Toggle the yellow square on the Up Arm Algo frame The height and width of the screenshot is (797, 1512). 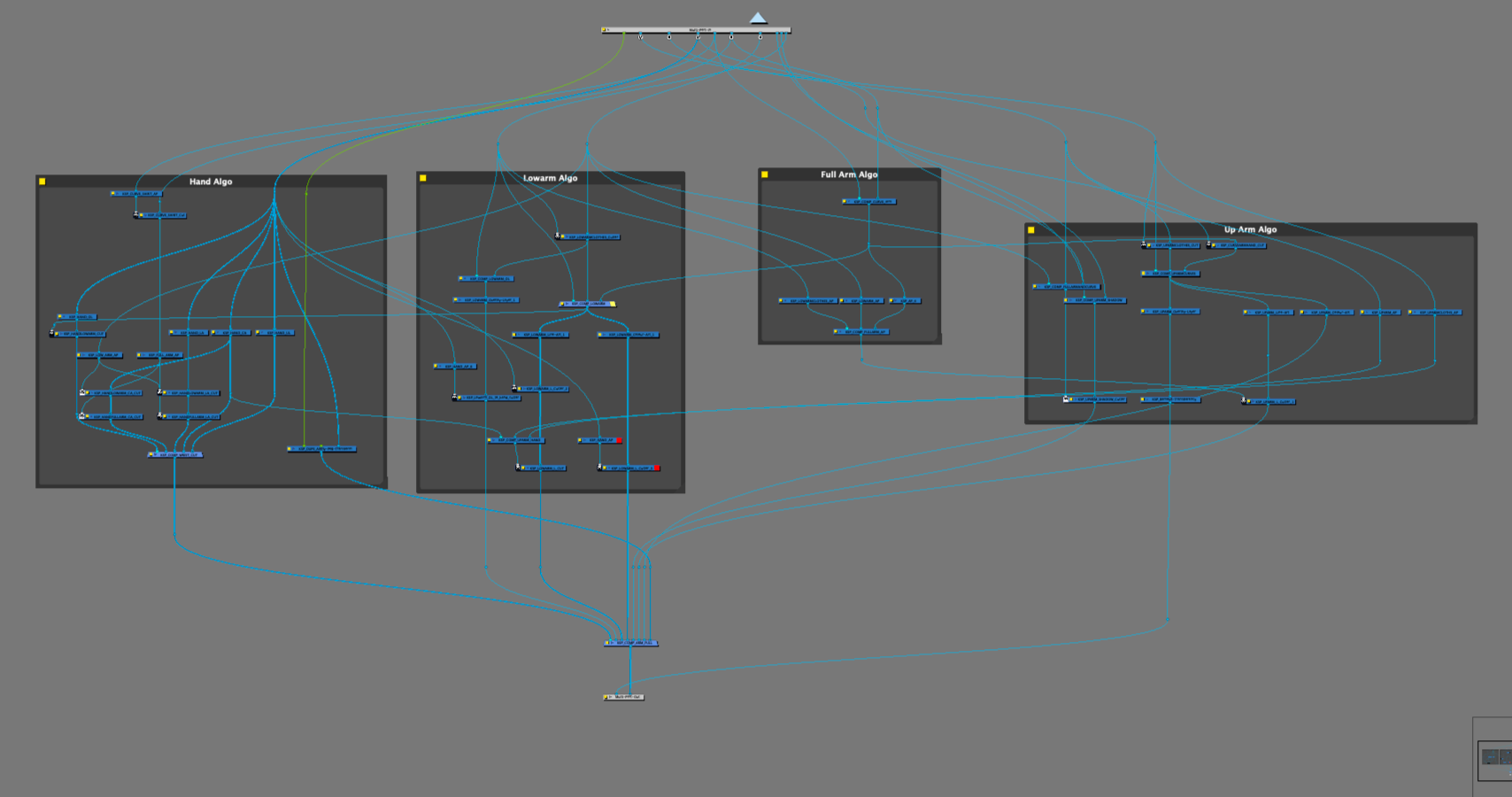(x=1030, y=230)
